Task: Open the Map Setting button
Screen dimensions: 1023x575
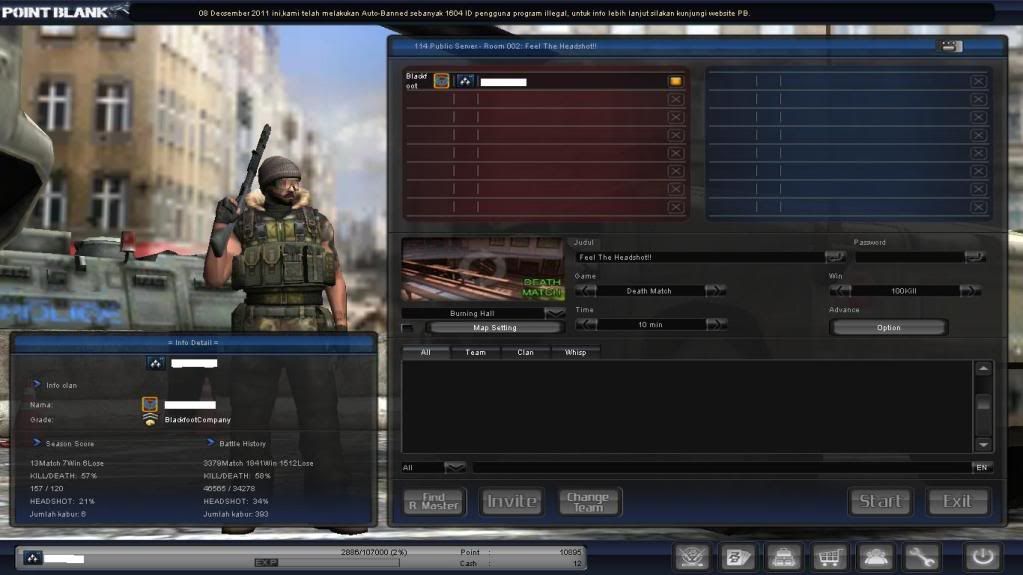Action: 495,328
